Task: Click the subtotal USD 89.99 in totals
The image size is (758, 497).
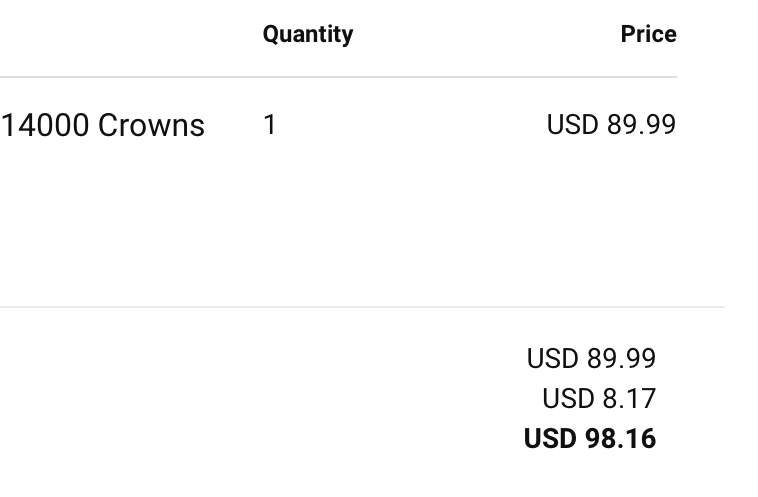Action: coord(591,358)
